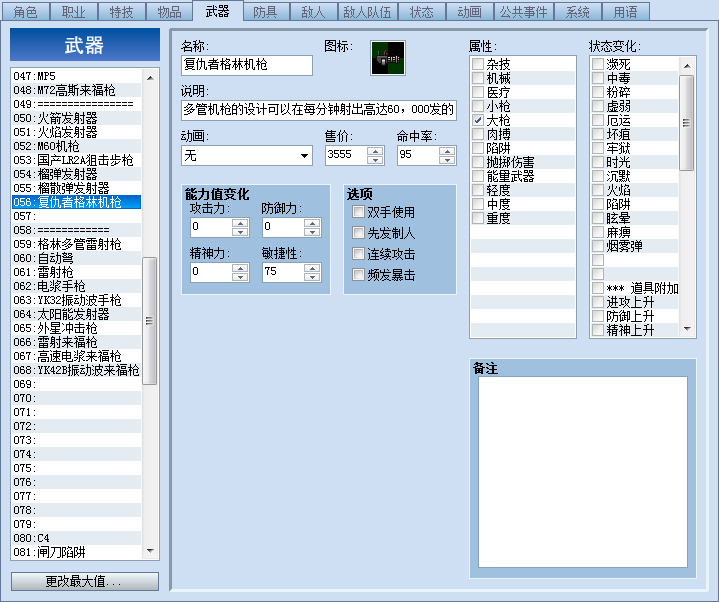Viewport: 719px width, 602px height.
Task: Increase 防御力 with the up arrow
Action: coord(312,223)
